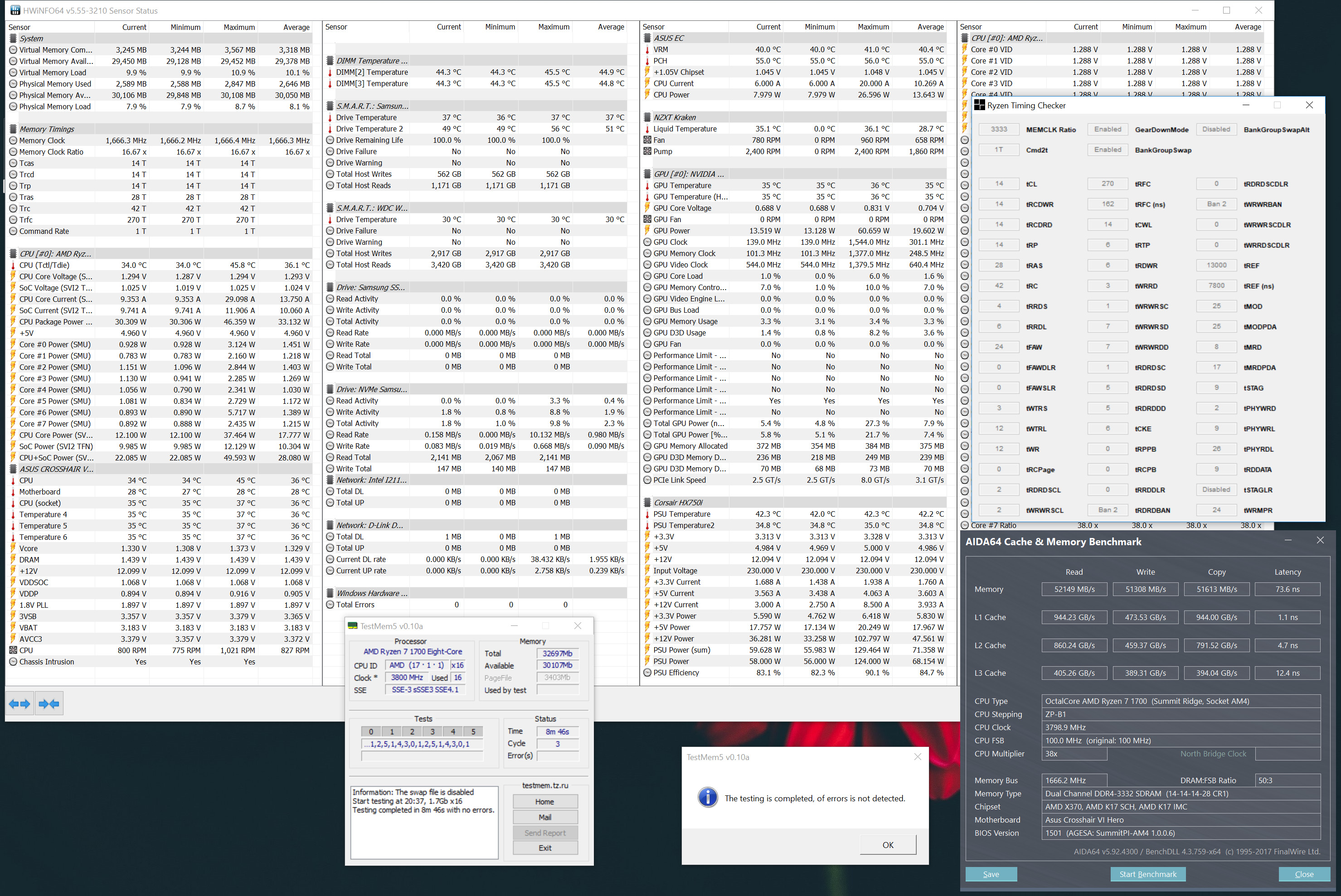Click the shrink columns arrows button
Image resolution: width=1341 pixels, height=896 pixels.
[x=49, y=704]
